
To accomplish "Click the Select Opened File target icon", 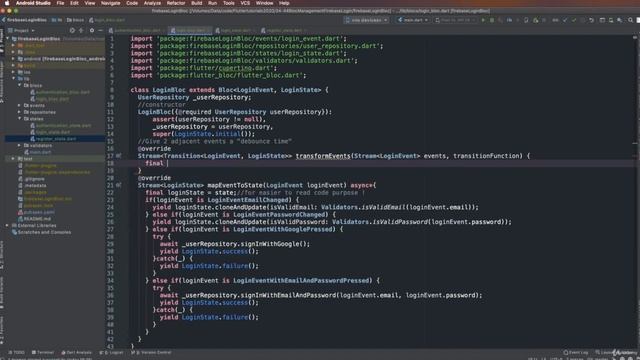I will (x=72, y=30).
